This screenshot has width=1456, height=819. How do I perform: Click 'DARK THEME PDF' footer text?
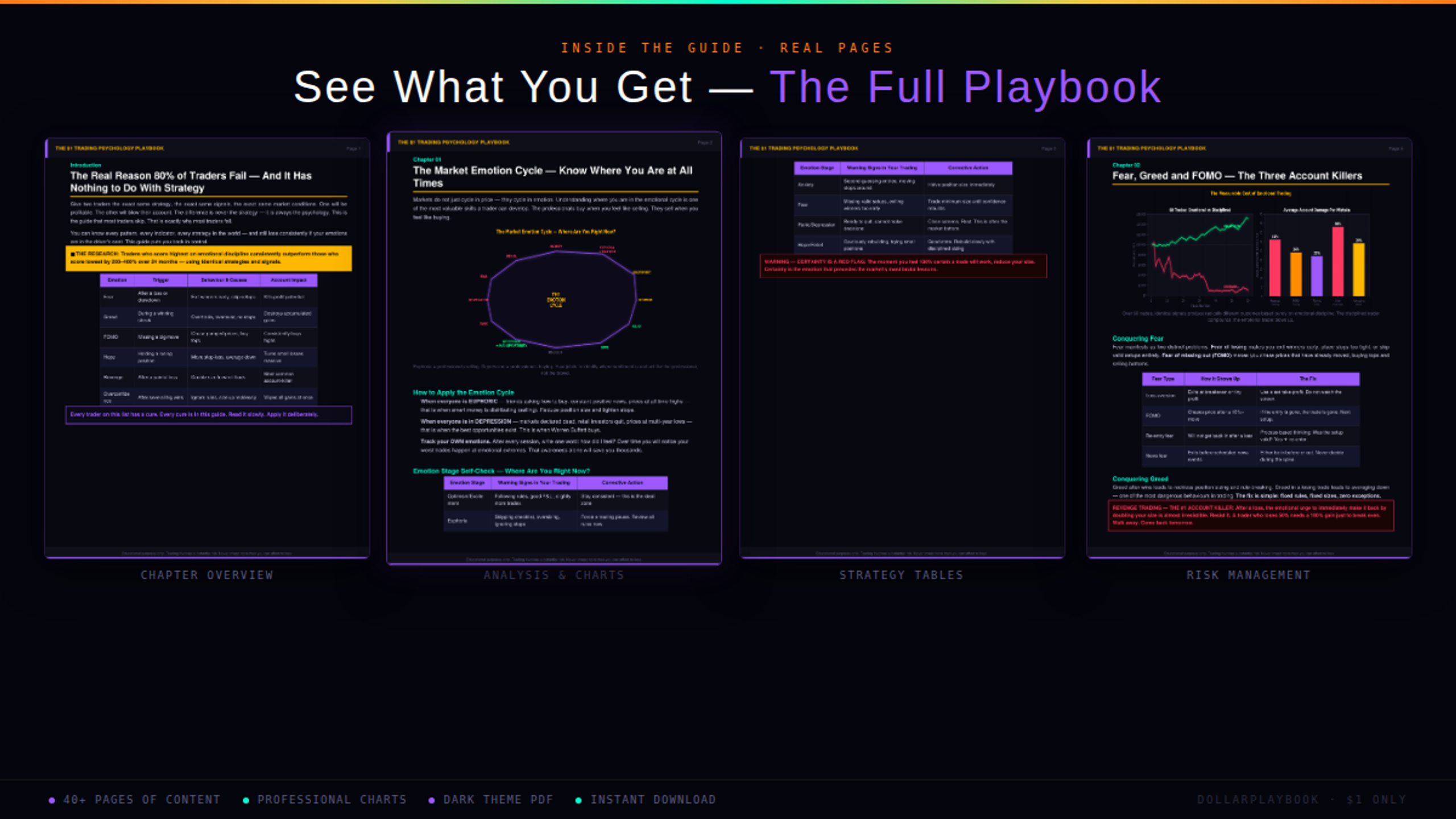(498, 800)
